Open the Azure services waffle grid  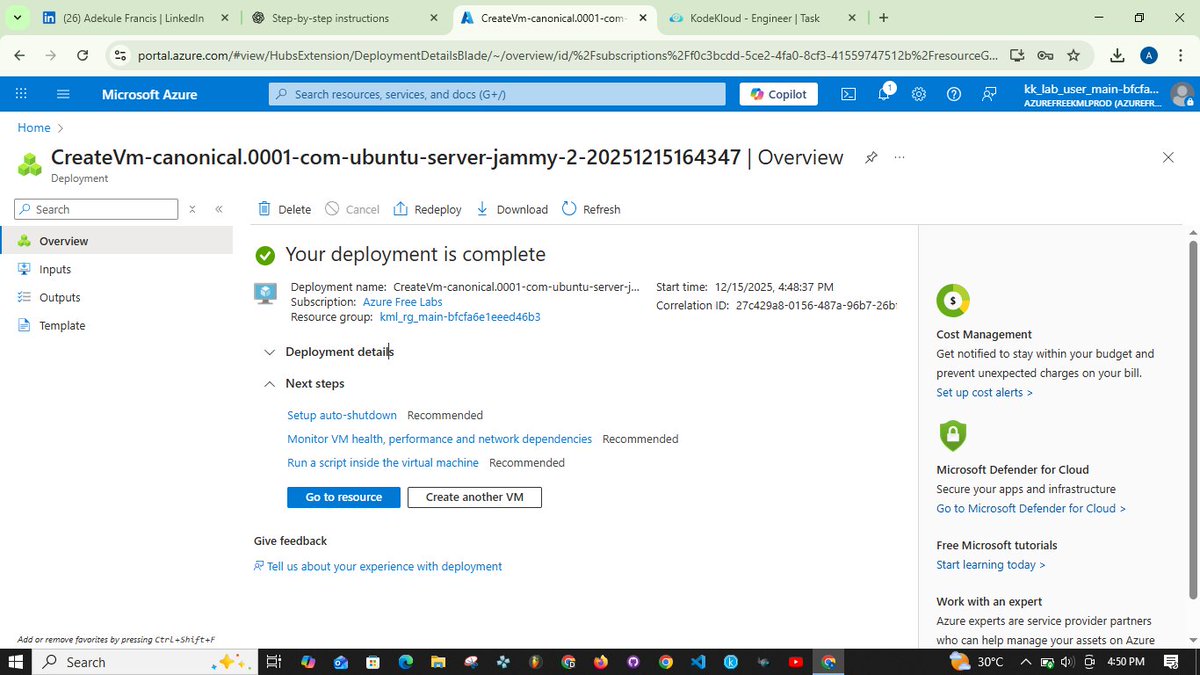[20, 94]
